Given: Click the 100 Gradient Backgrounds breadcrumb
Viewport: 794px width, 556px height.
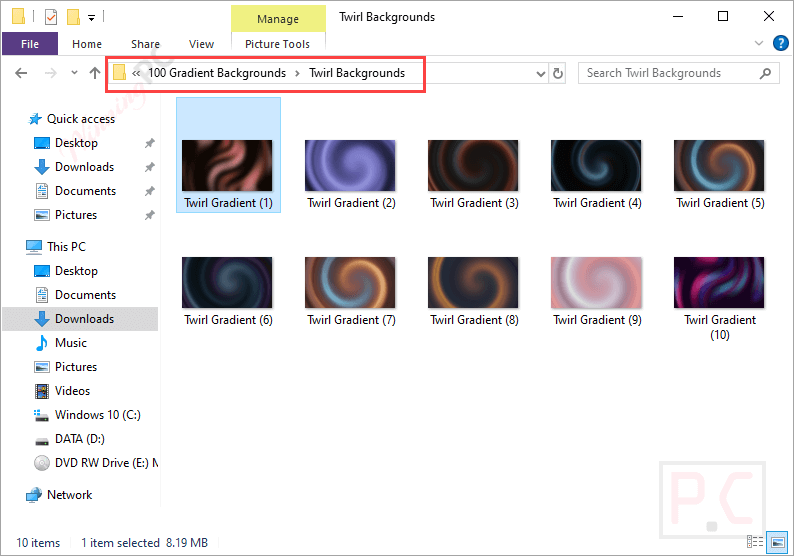Looking at the screenshot, I should coord(217,73).
